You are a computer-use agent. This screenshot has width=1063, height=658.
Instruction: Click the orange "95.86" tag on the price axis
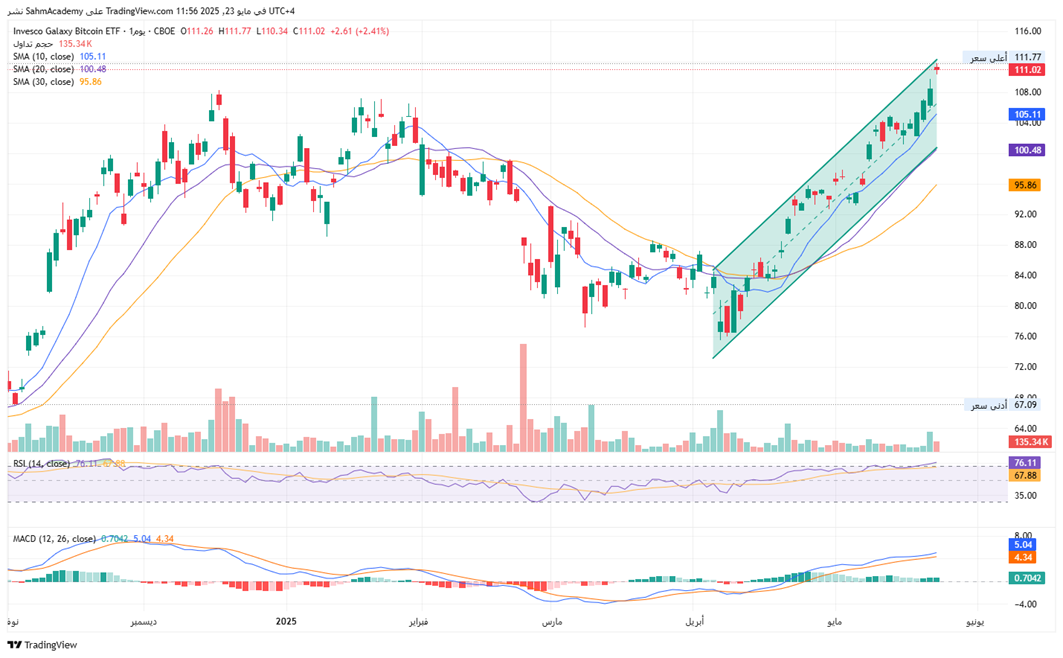[1025, 185]
